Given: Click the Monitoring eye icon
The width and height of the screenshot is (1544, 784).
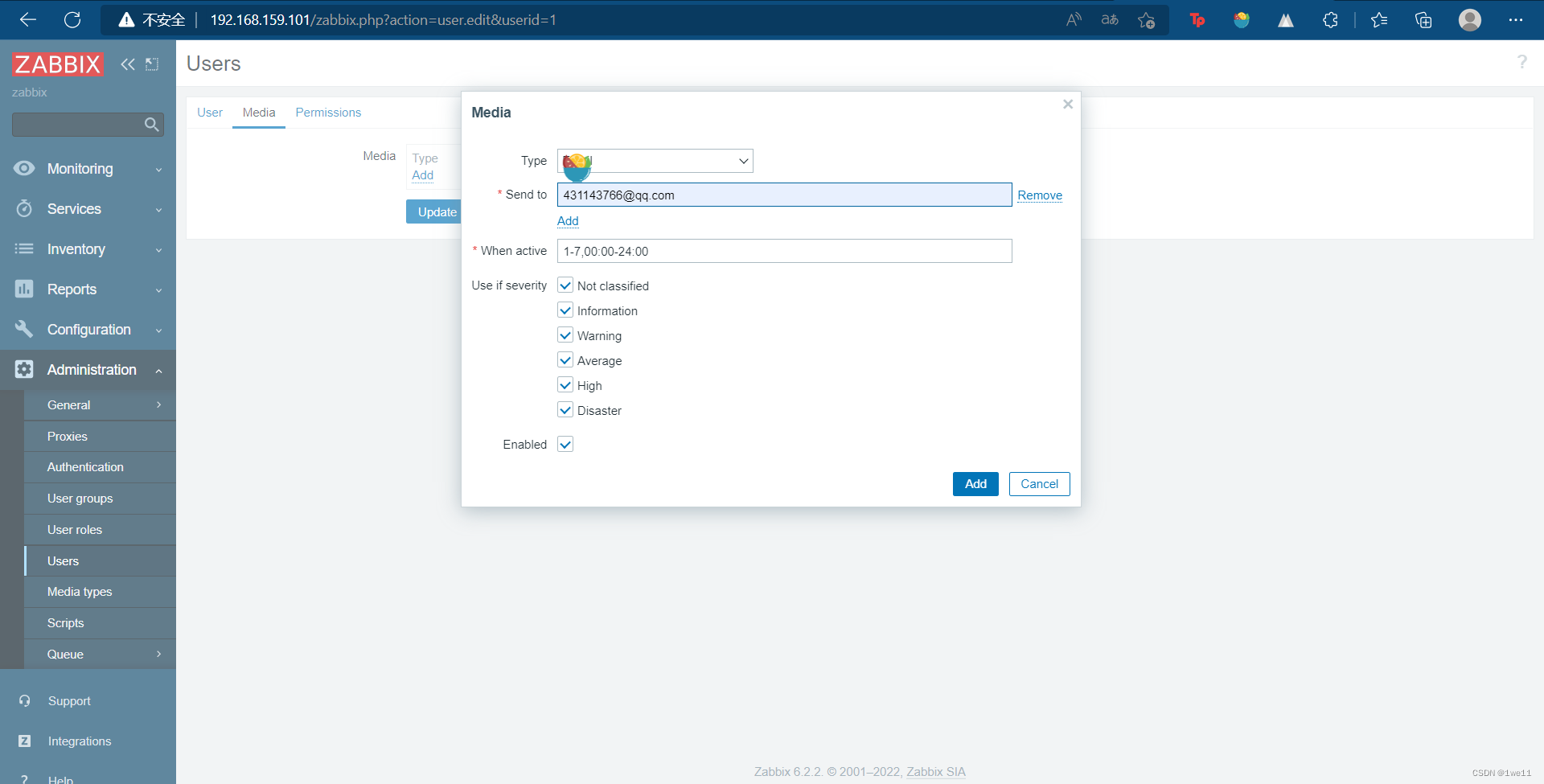Looking at the screenshot, I should [24, 169].
